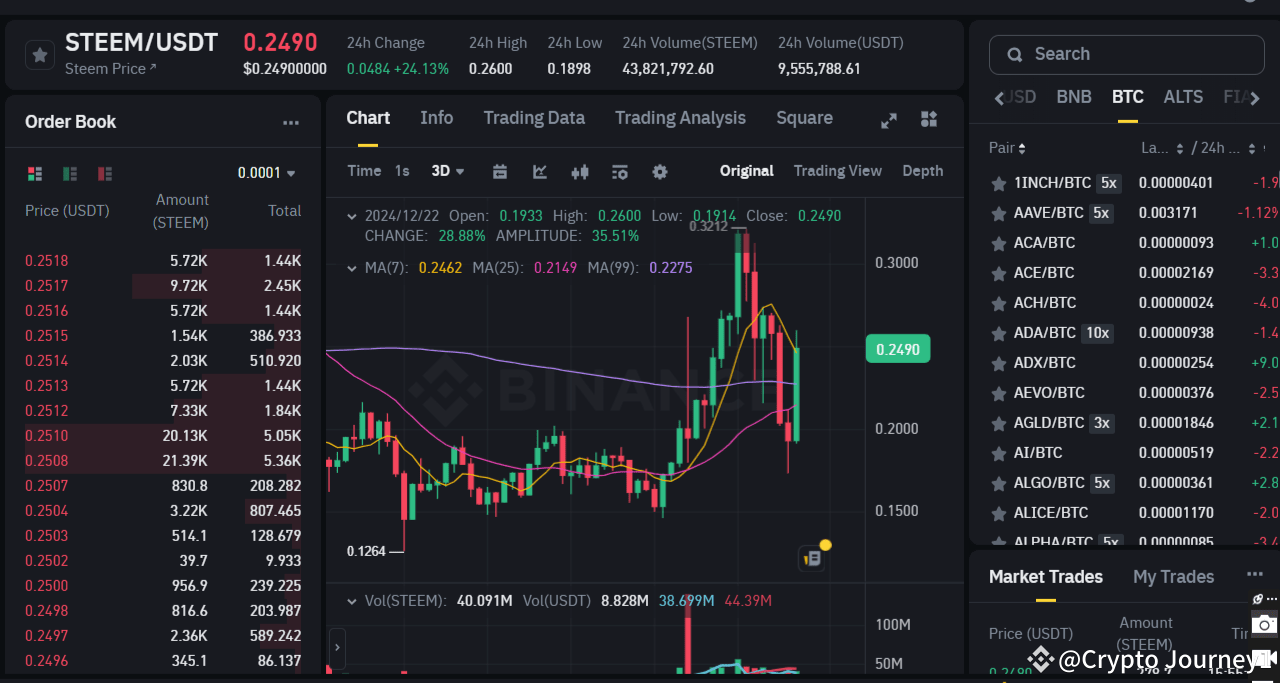
Task: Switch to the BNB market list
Action: 1073,97
